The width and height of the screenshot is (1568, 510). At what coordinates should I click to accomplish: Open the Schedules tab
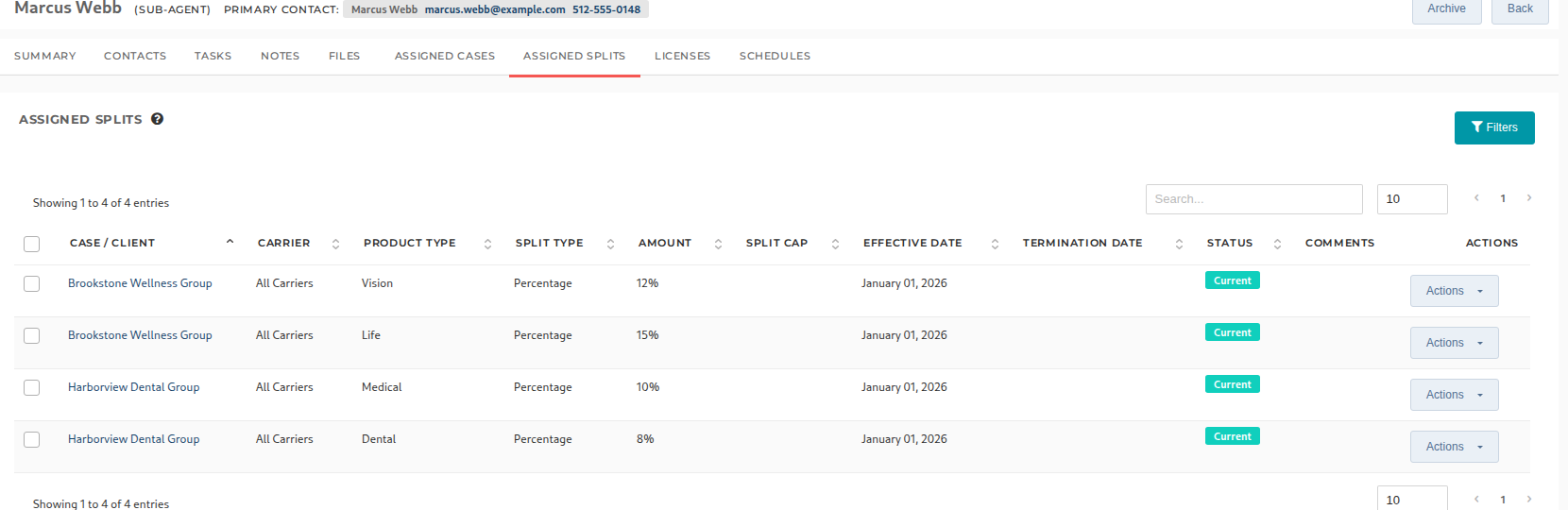pyautogui.click(x=775, y=56)
